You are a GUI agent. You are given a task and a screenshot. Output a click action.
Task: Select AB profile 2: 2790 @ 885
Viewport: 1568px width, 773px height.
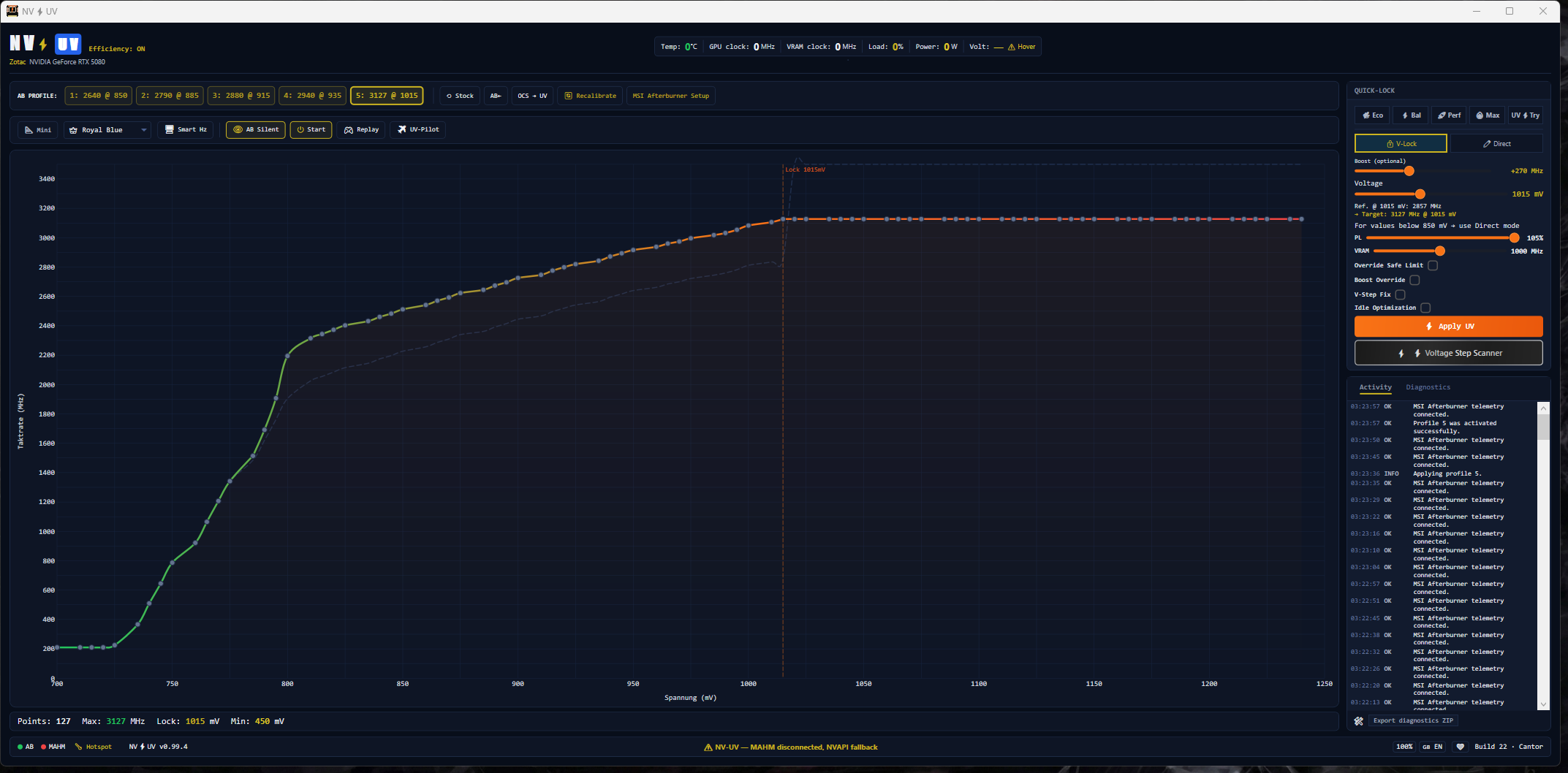(170, 96)
